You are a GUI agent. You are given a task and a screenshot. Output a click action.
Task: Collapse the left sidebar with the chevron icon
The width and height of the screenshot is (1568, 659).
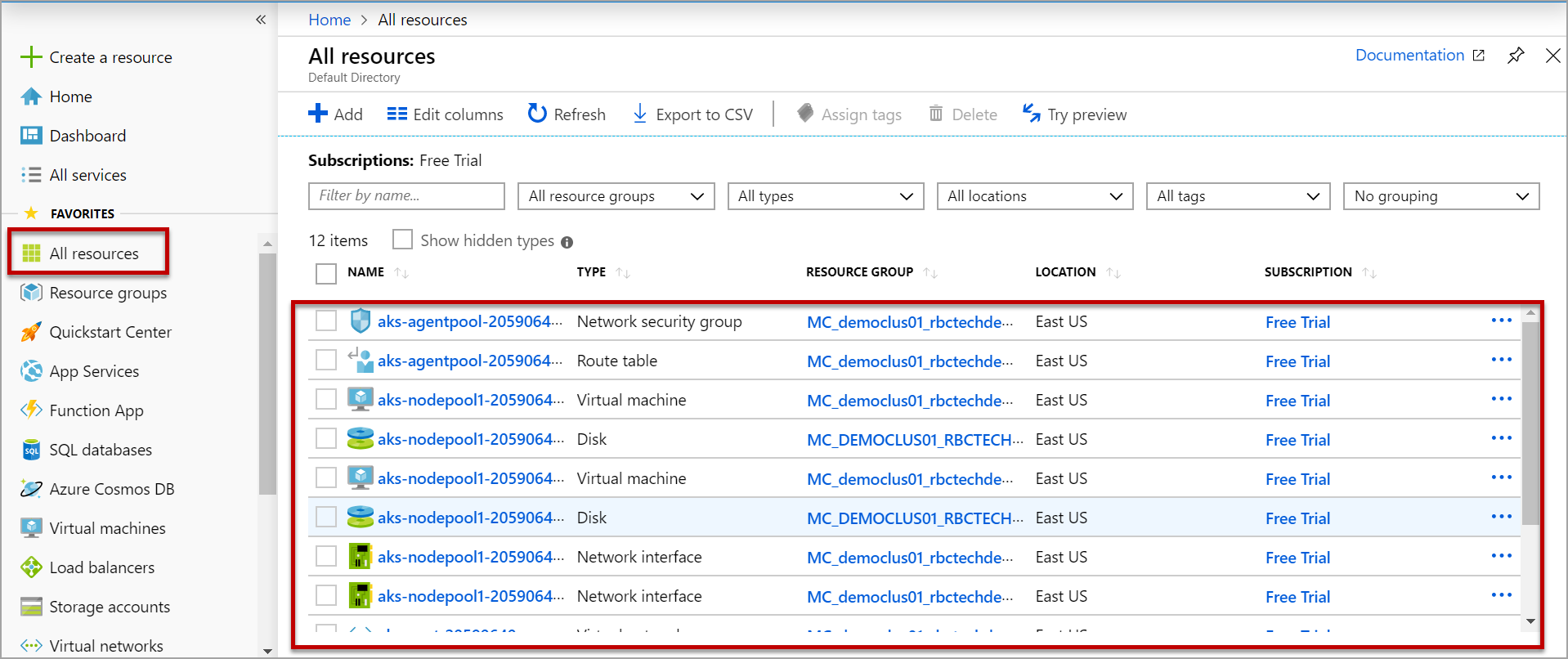point(261,20)
